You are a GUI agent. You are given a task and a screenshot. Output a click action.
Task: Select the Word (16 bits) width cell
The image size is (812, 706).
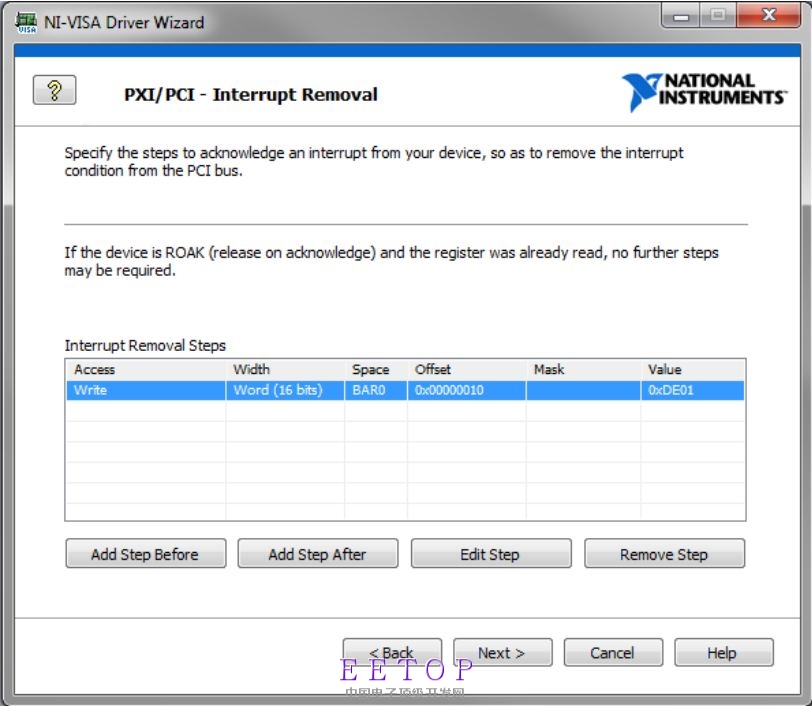285,390
